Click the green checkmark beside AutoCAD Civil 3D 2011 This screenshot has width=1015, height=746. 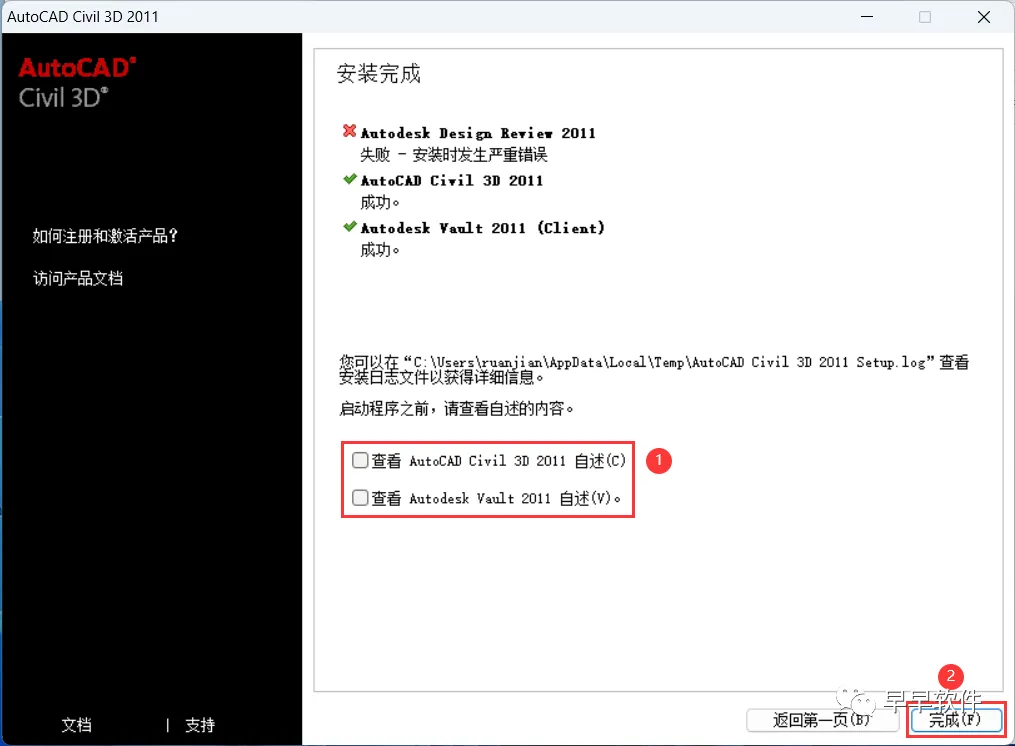click(350, 179)
